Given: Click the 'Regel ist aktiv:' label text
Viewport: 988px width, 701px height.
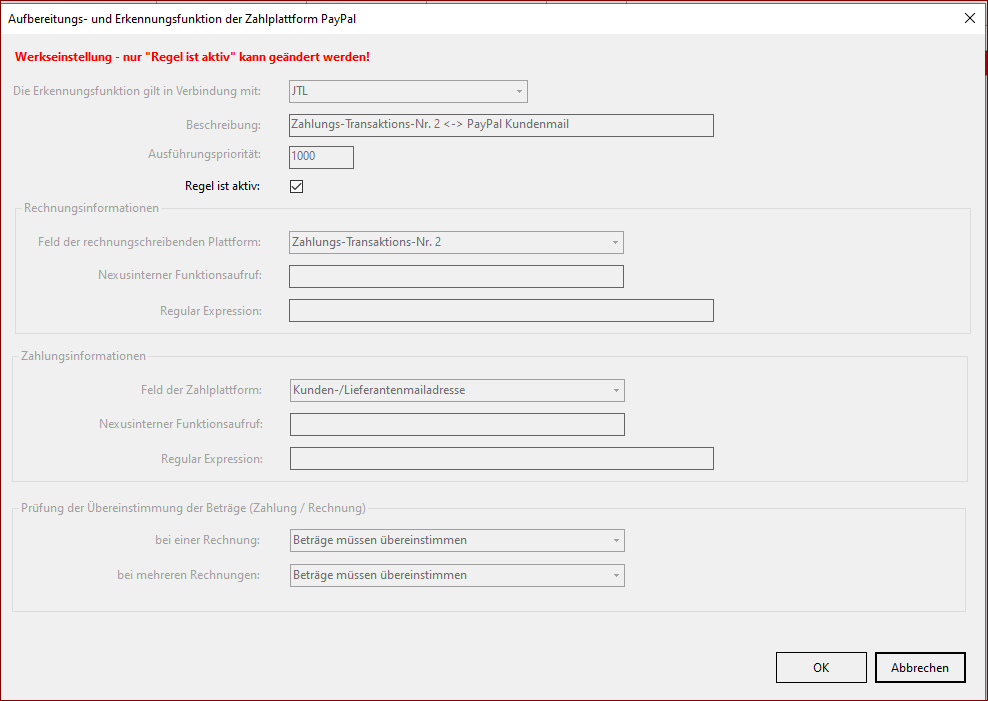Looking at the screenshot, I should [222, 186].
